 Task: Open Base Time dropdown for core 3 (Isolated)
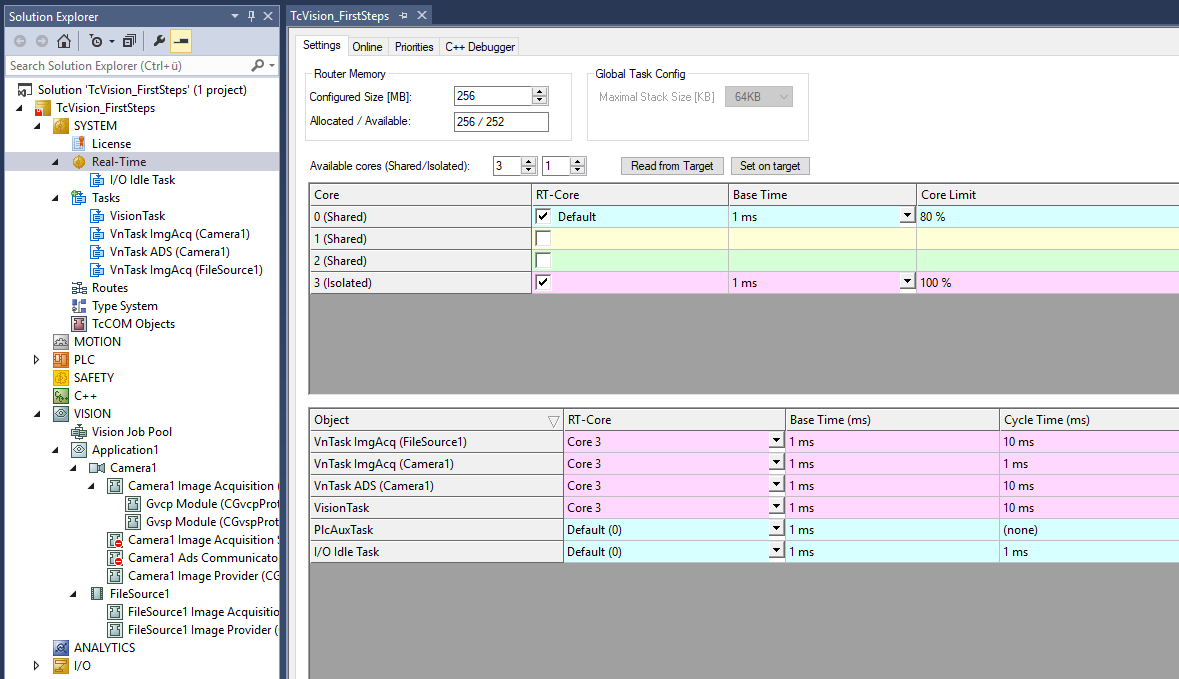pos(908,282)
